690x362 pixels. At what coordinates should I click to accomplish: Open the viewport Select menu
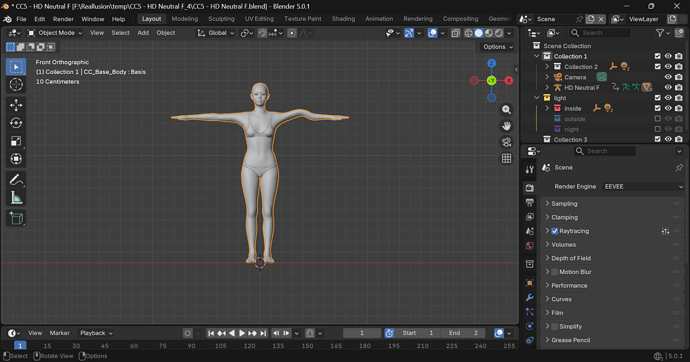coord(120,33)
